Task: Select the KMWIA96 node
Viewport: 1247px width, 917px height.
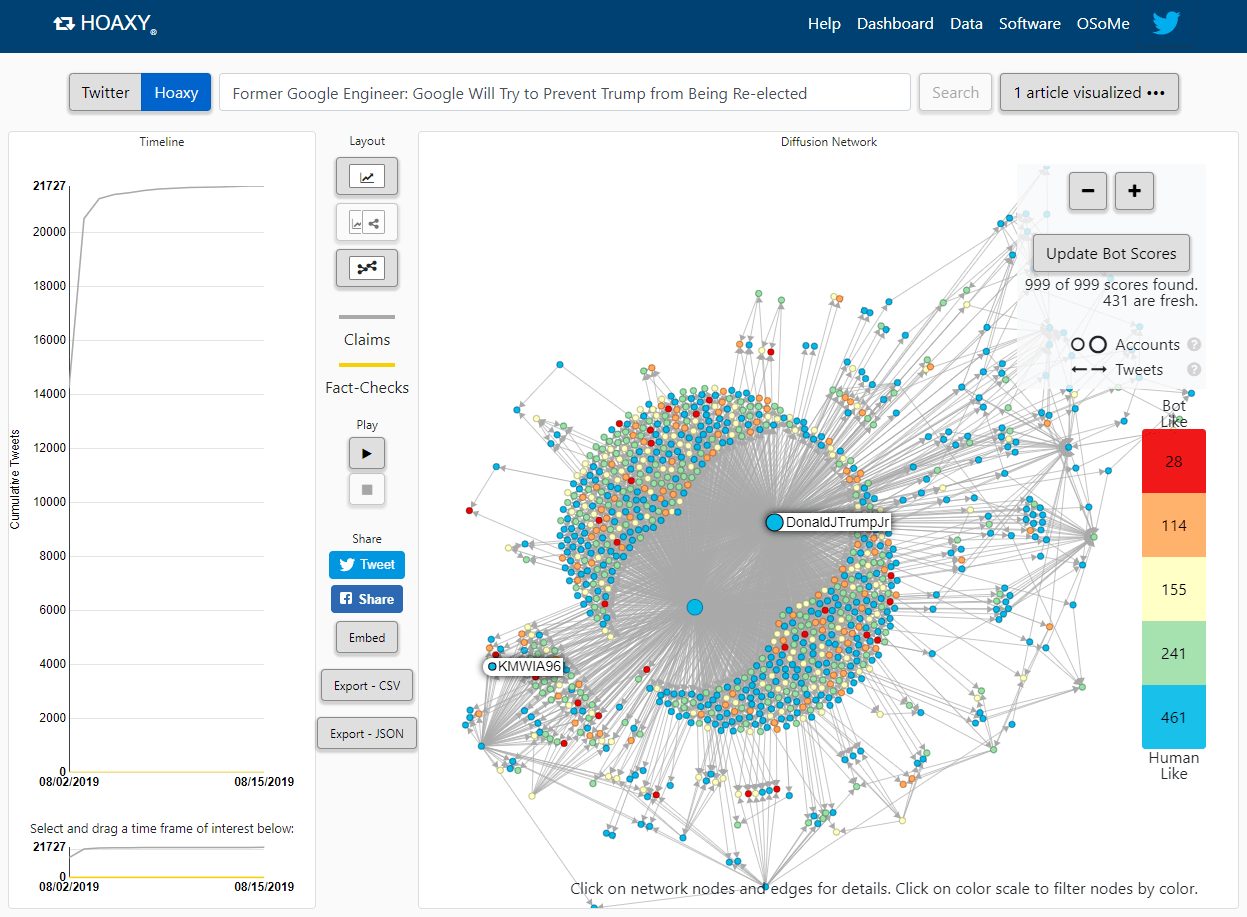Action: (x=492, y=666)
